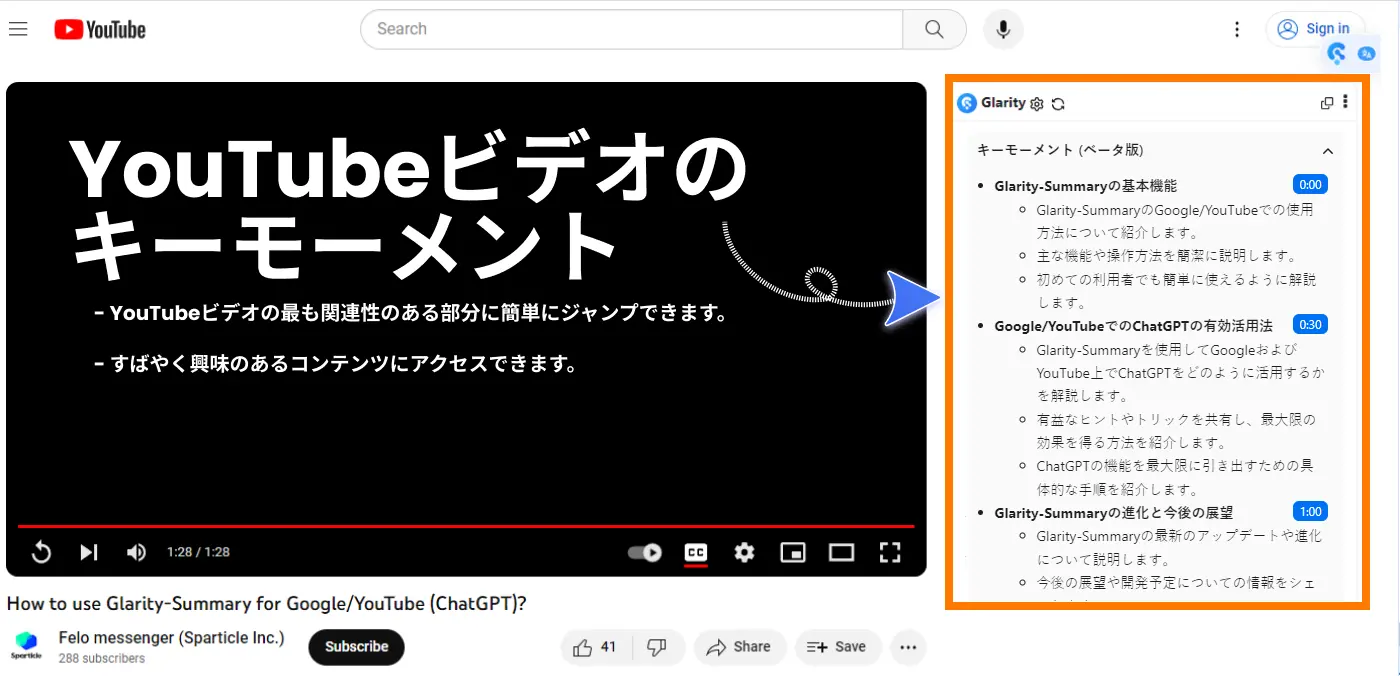Toggle video autoplay switch
Screen dimensions: 1400x676
click(x=643, y=552)
